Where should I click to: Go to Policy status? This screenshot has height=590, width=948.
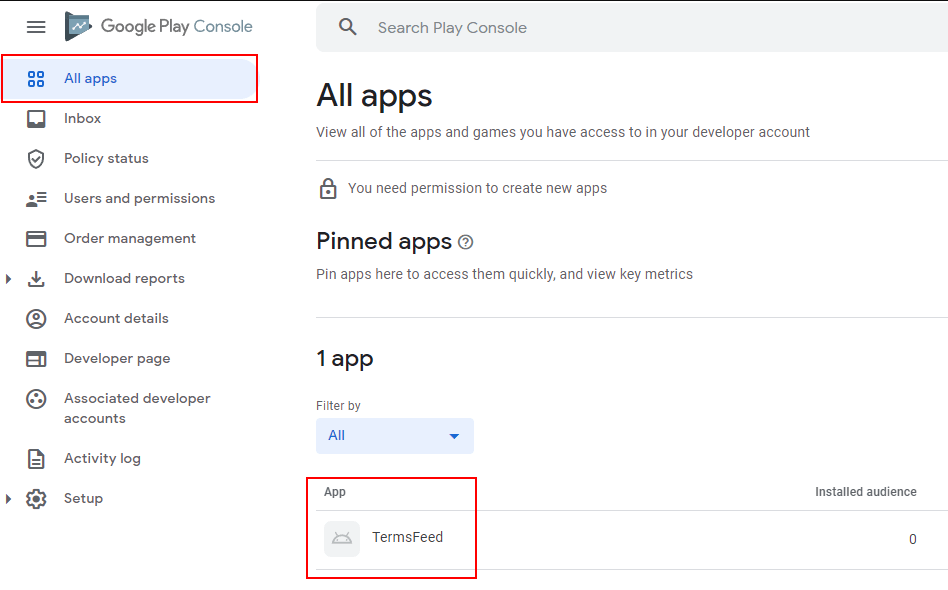click(x=106, y=158)
